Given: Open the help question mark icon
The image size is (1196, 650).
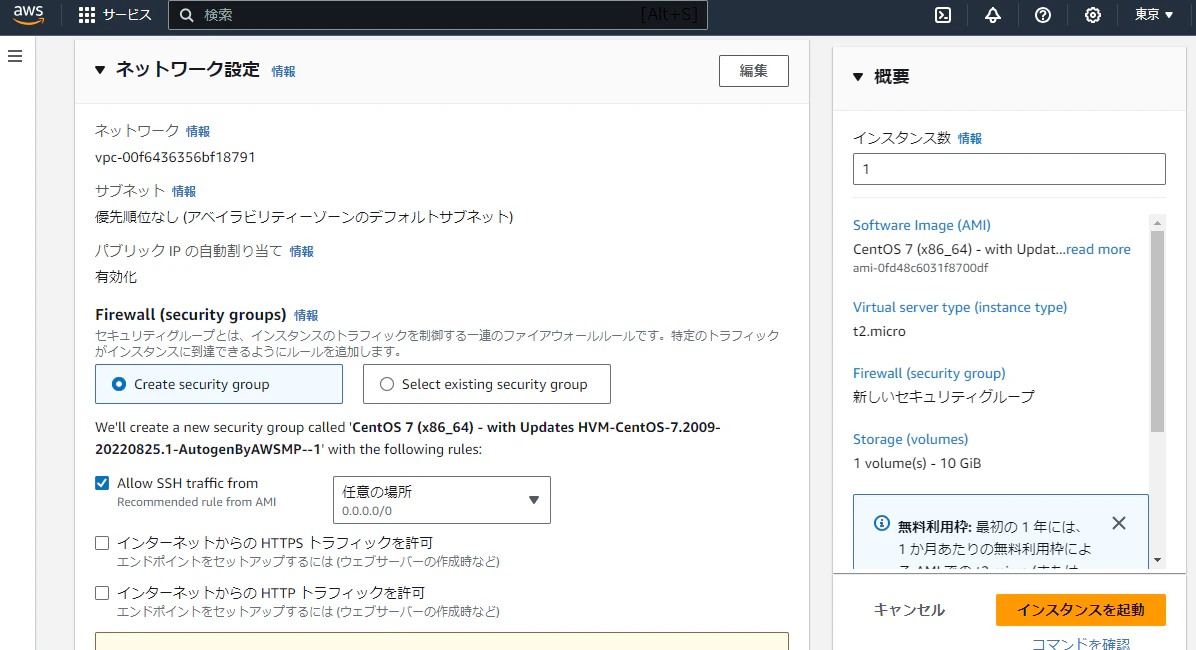Looking at the screenshot, I should [x=1043, y=15].
